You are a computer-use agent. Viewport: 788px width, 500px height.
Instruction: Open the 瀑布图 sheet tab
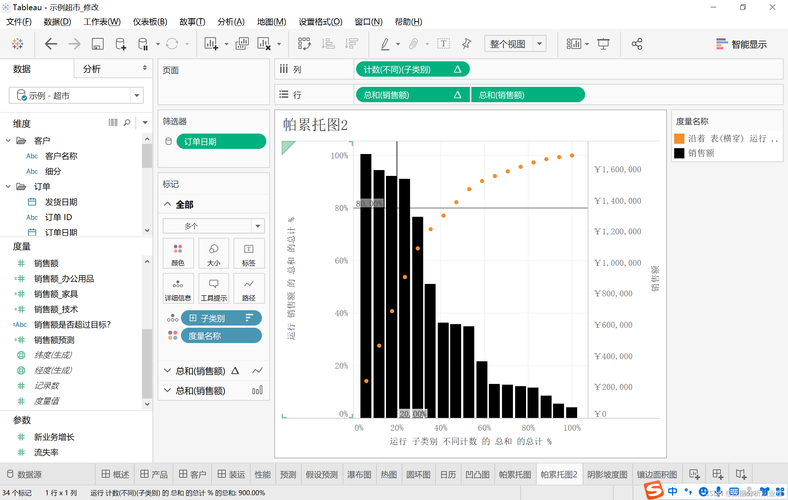pos(359,474)
